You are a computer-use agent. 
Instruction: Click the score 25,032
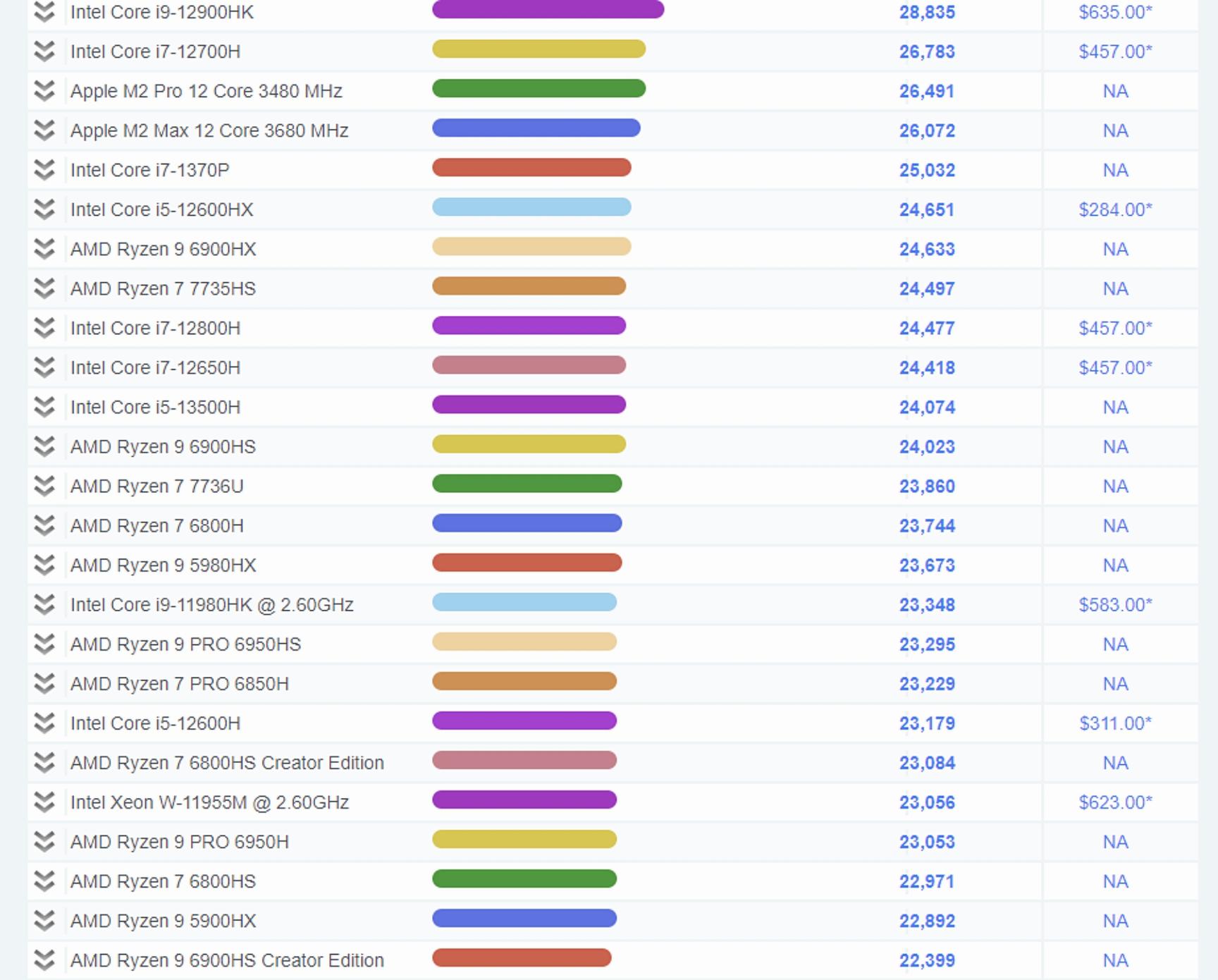click(x=927, y=170)
